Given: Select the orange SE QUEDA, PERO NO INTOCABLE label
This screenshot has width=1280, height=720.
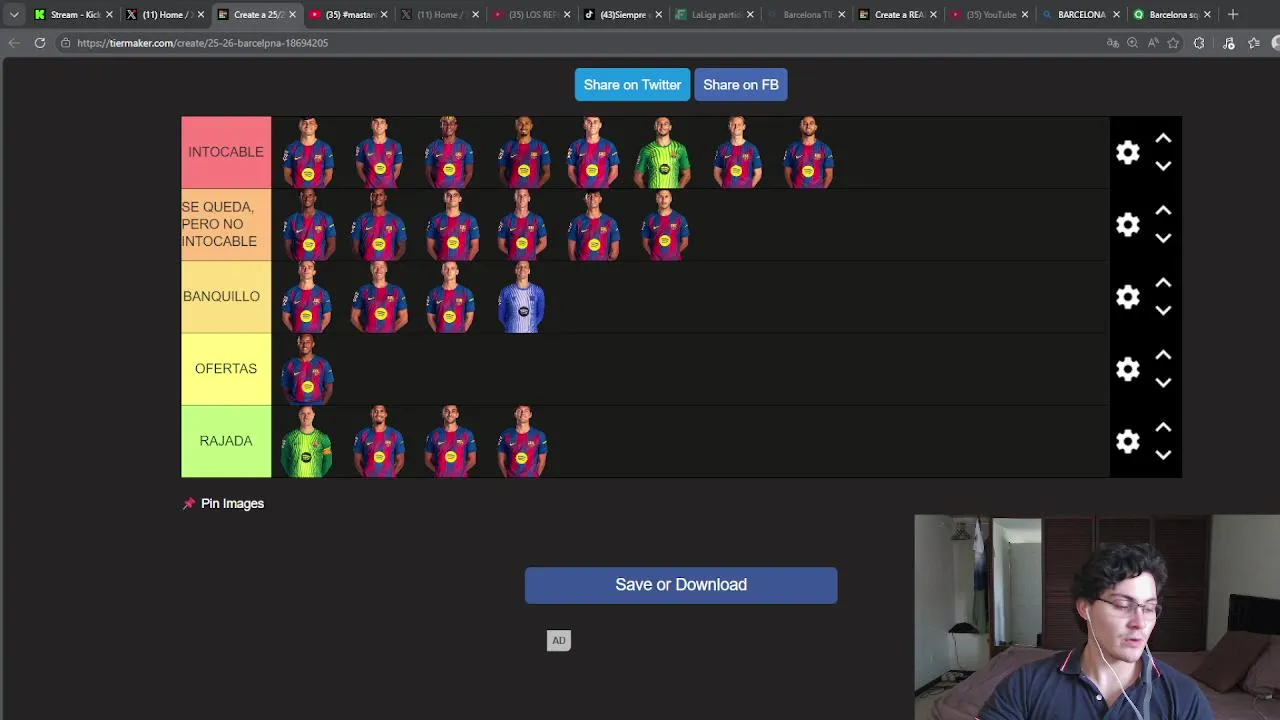Looking at the screenshot, I should click(226, 224).
